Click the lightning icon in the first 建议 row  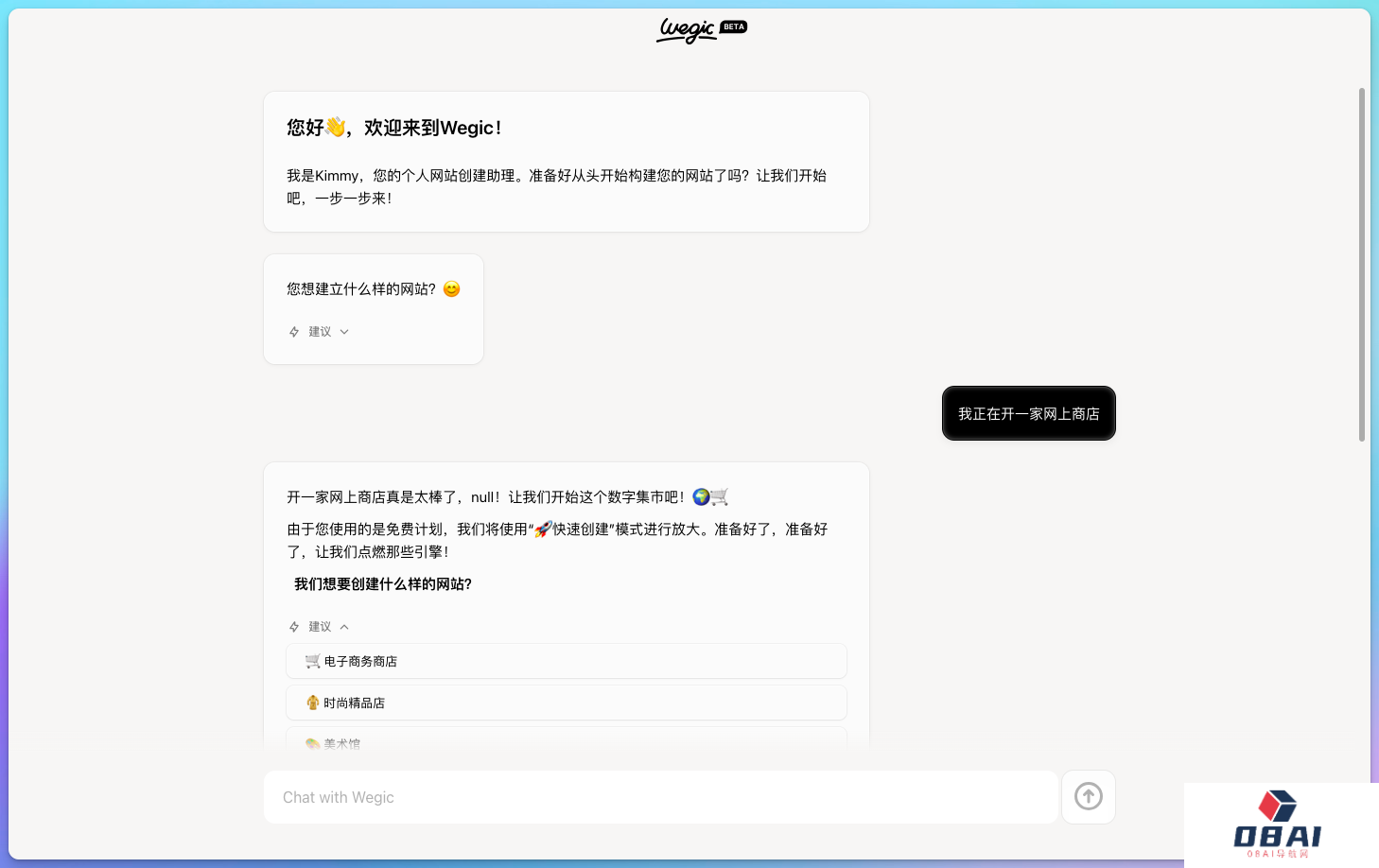coord(294,332)
